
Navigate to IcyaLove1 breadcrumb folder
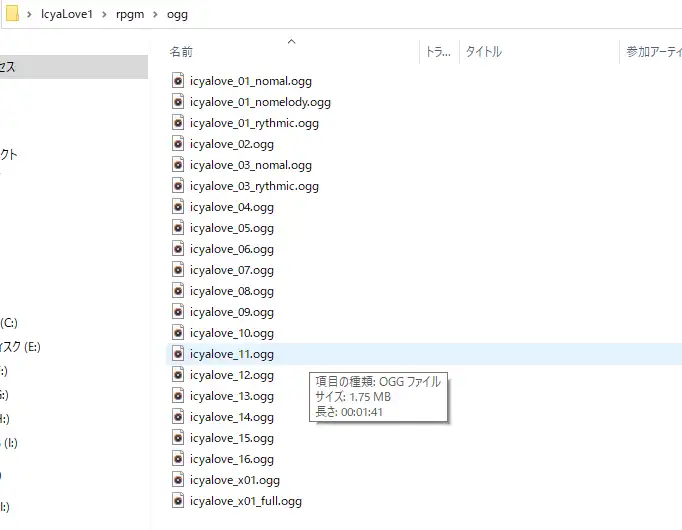pos(67,14)
